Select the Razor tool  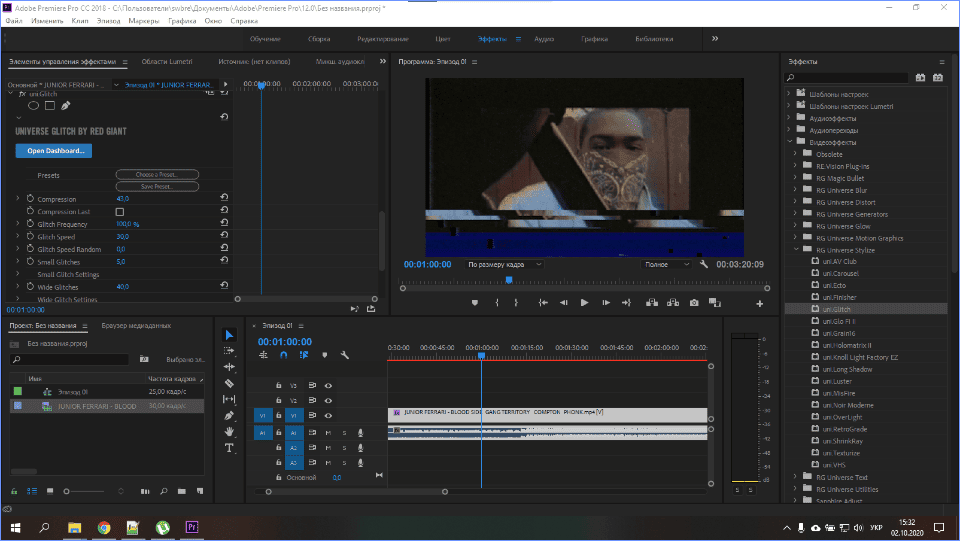coord(229,383)
